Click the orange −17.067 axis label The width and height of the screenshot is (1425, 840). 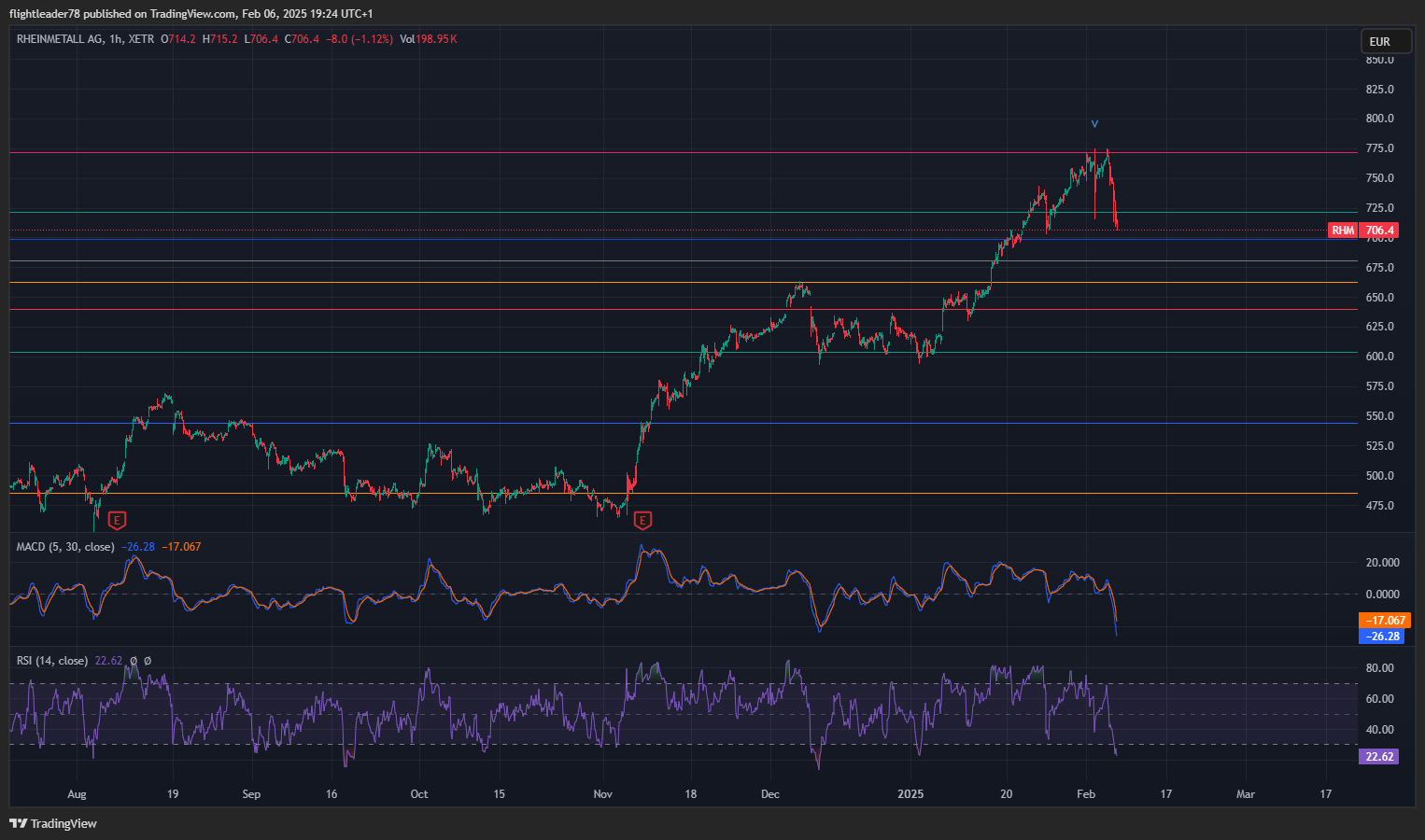pyautogui.click(x=1384, y=621)
